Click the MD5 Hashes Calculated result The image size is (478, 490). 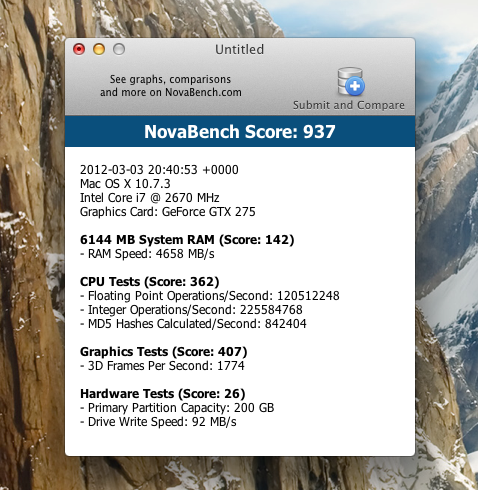pos(193,324)
